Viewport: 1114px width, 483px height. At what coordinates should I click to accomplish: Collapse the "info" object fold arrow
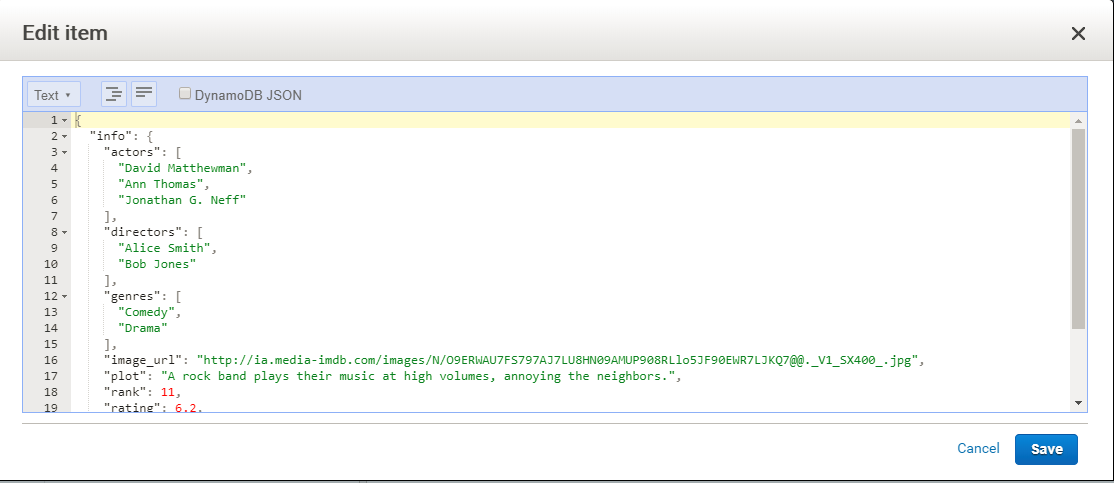pos(64,136)
